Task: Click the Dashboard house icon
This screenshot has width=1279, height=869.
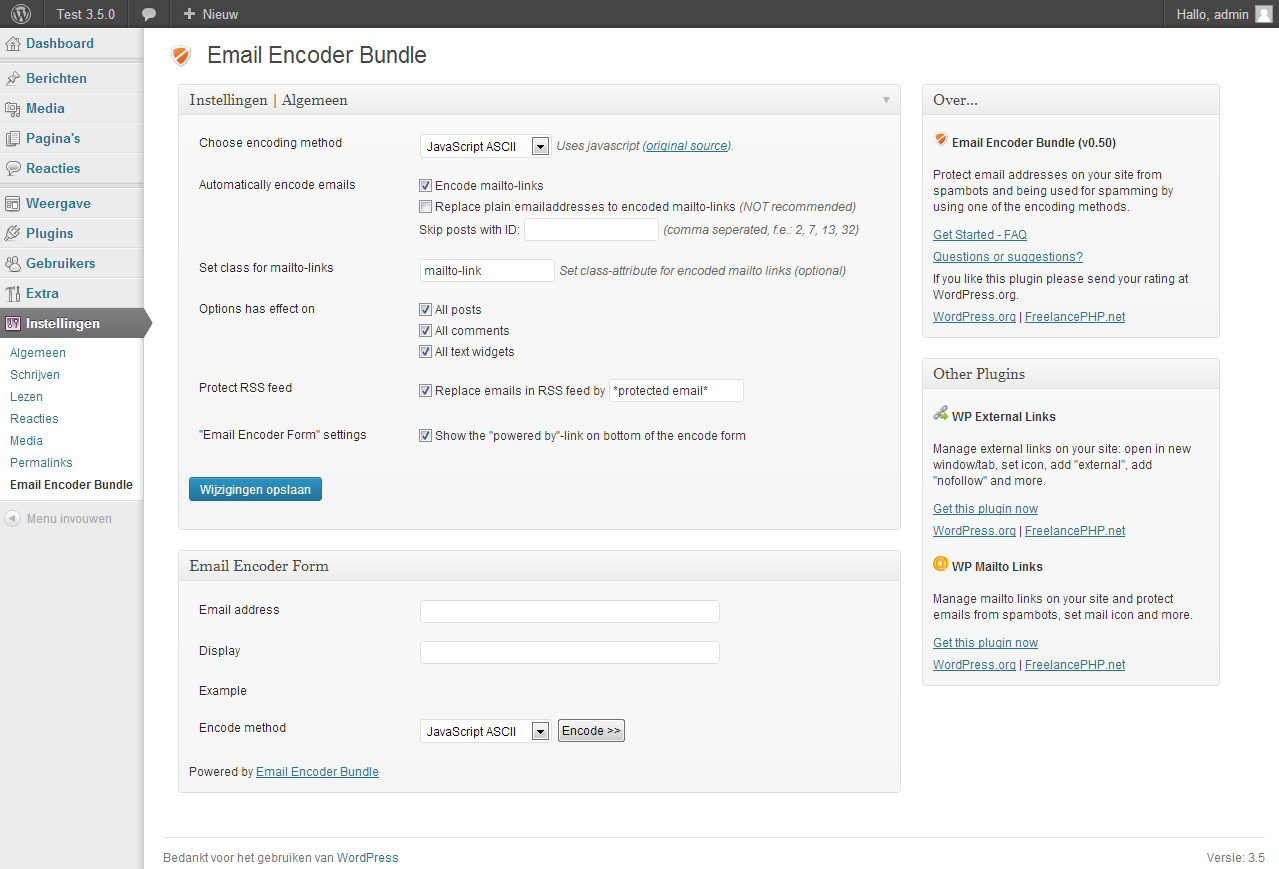Action: click(x=13, y=44)
